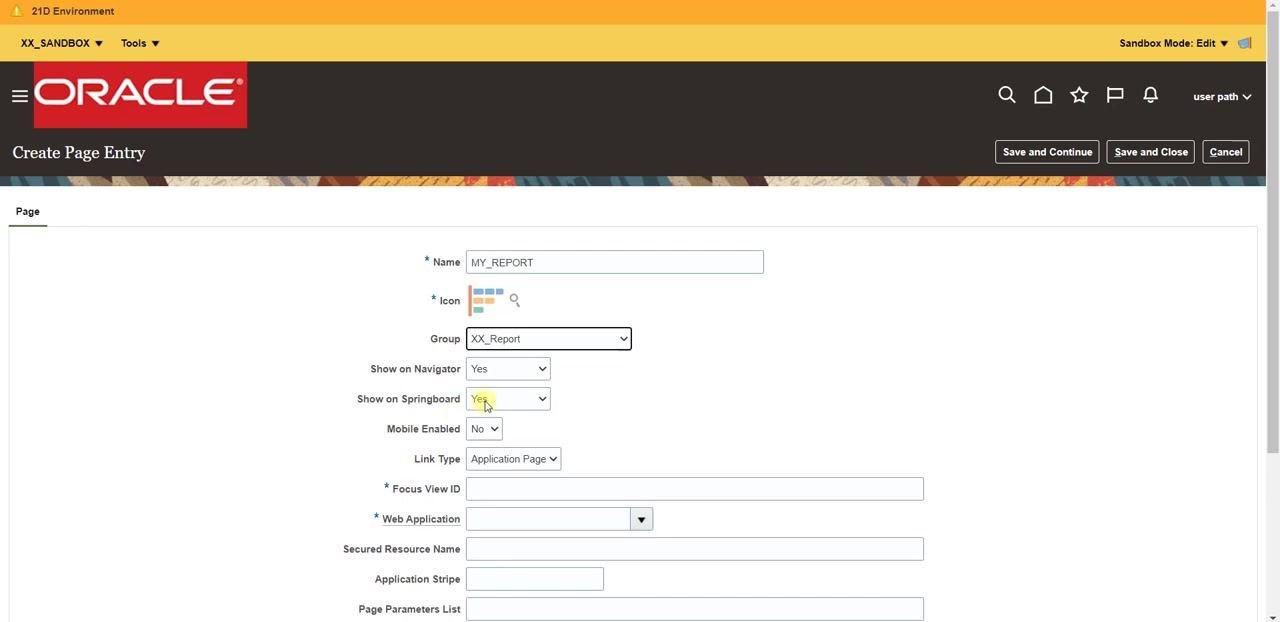The image size is (1280, 622).
Task: Click Save and Continue button
Action: 1047,152
